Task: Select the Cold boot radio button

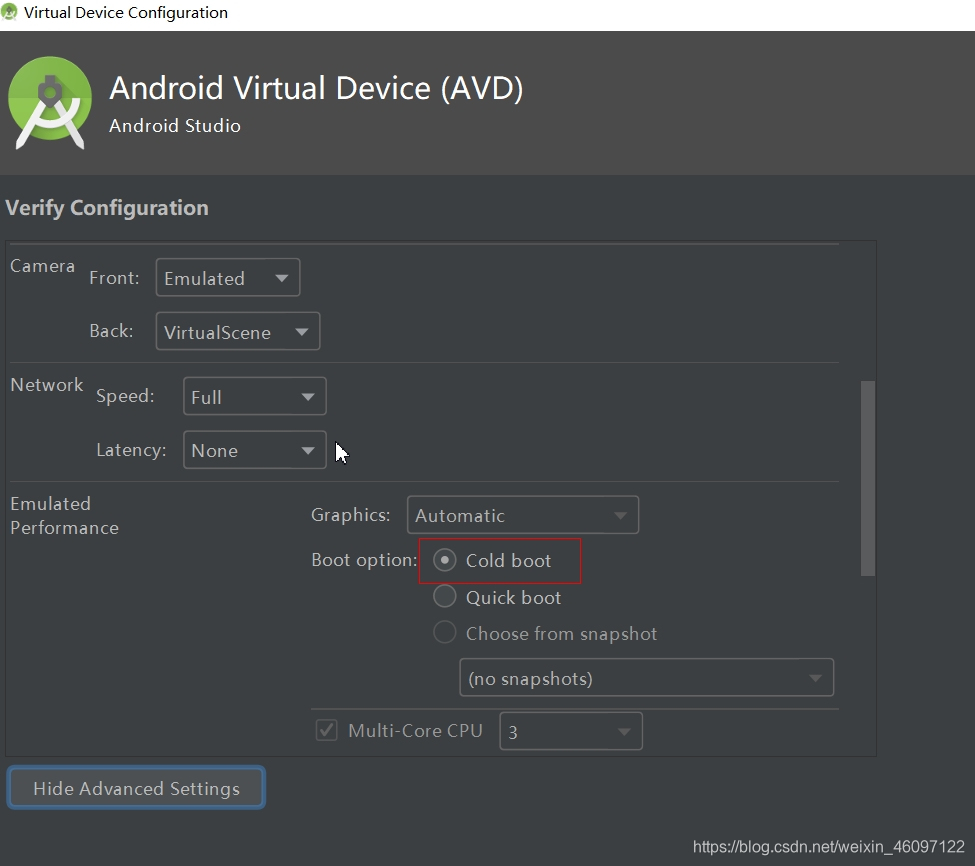Action: pyautogui.click(x=445, y=560)
